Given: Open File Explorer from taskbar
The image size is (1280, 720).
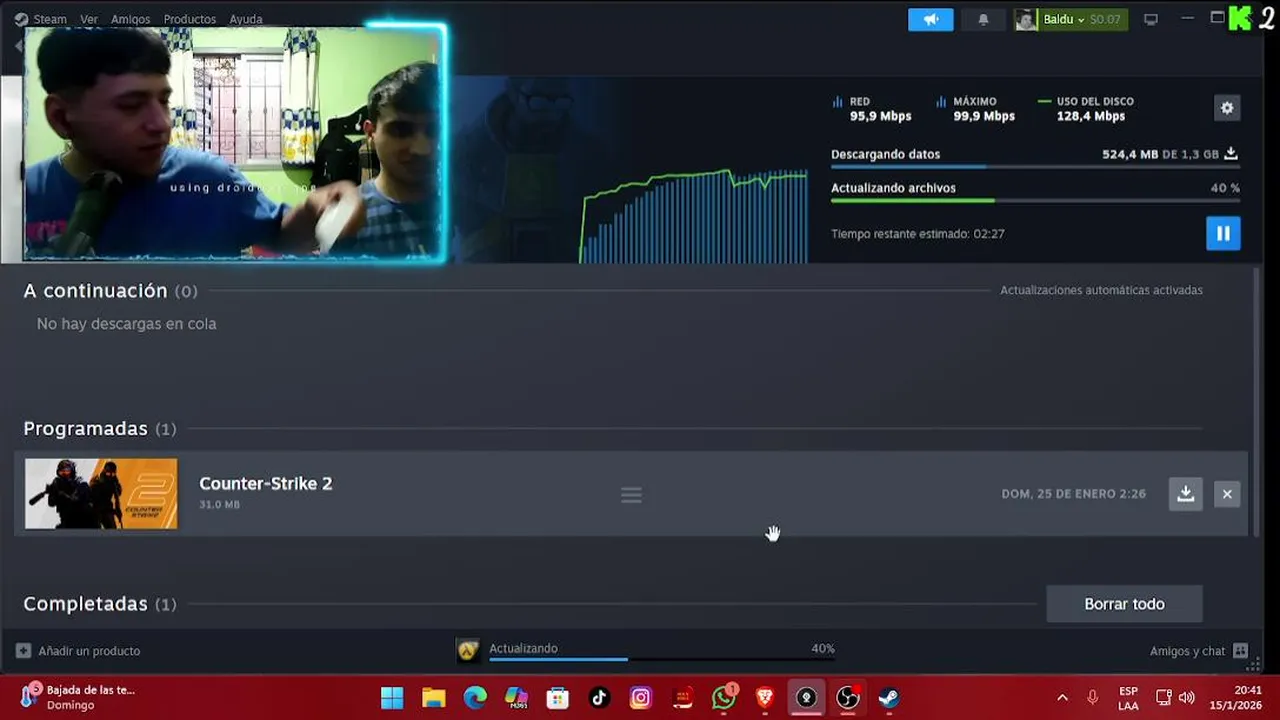Looking at the screenshot, I should coord(433,697).
